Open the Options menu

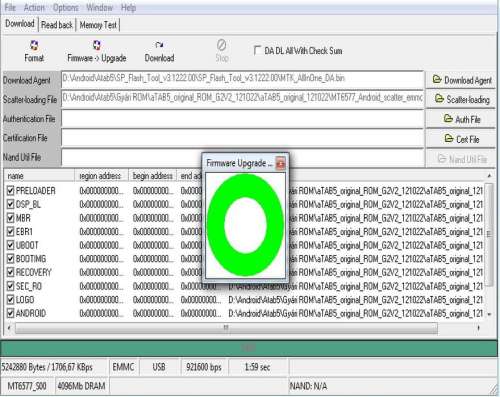point(66,7)
